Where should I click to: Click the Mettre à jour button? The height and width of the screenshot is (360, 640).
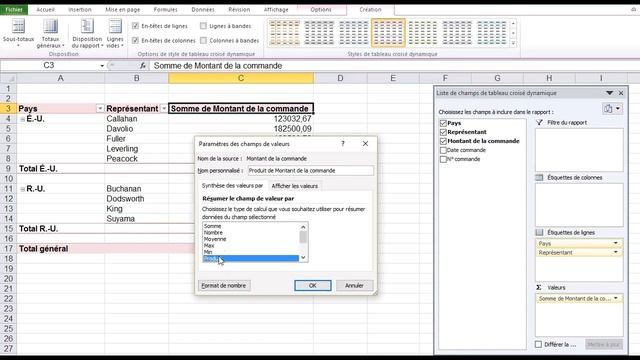tap(604, 344)
